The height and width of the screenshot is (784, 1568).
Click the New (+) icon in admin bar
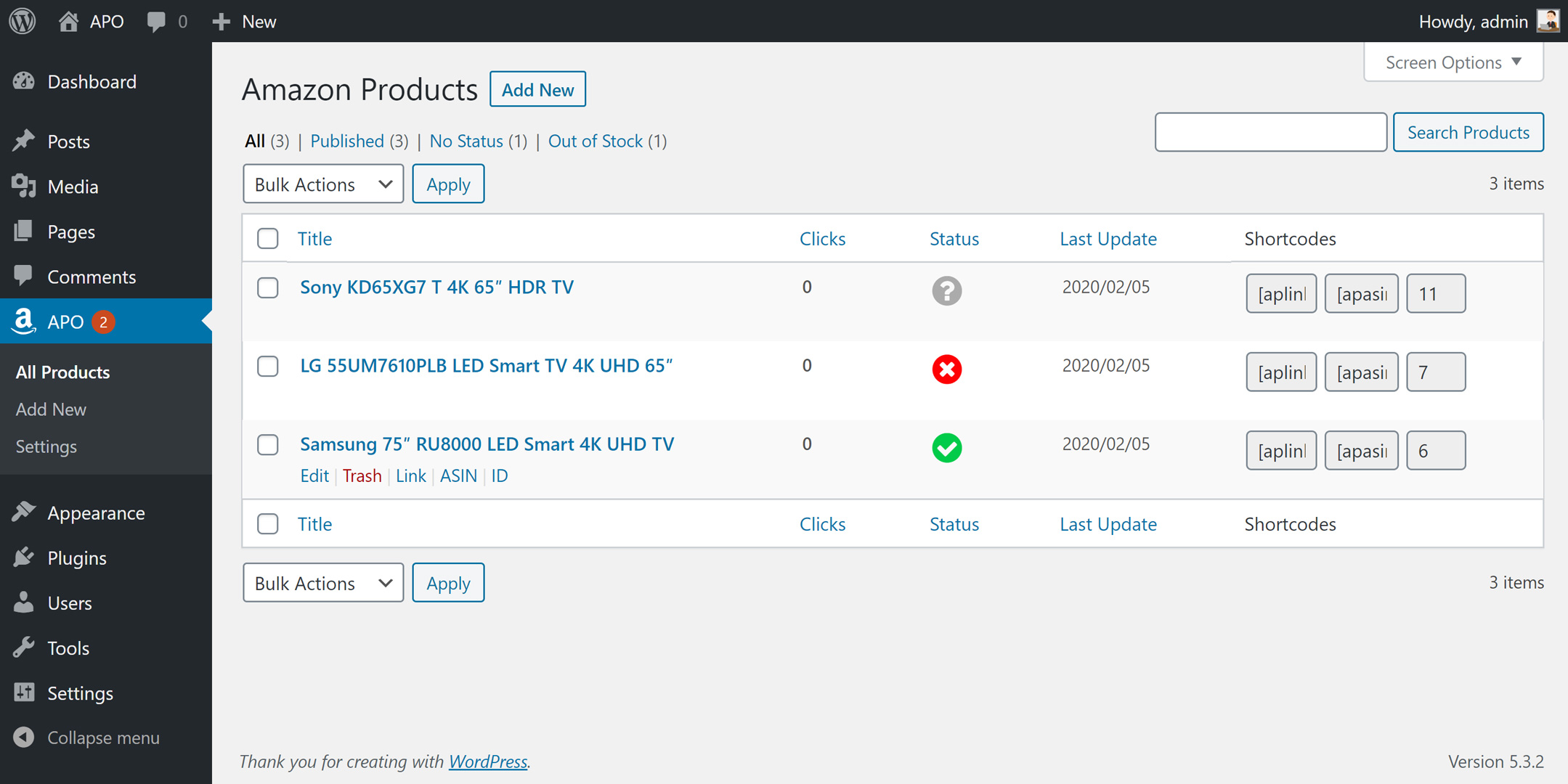220,21
